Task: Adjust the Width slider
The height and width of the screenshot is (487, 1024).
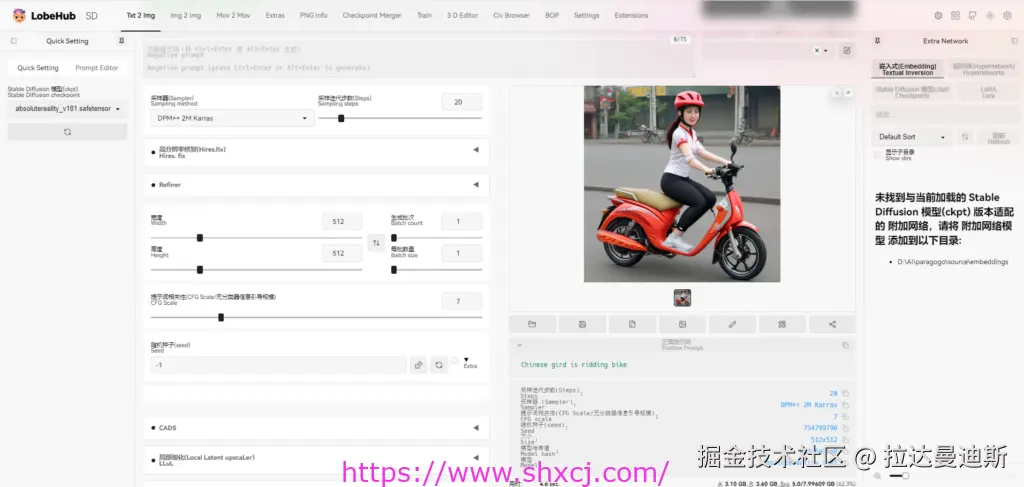Action: click(256, 238)
